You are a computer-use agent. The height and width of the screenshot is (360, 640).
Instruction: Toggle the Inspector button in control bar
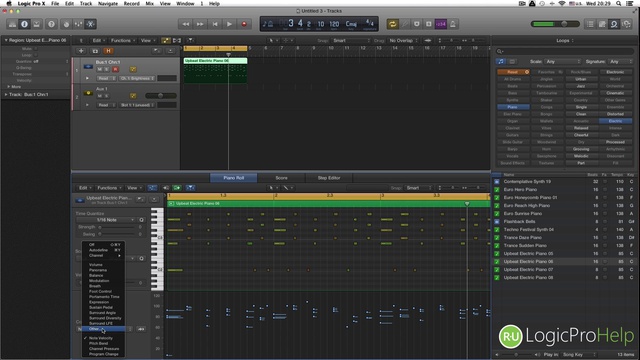pos(24,24)
